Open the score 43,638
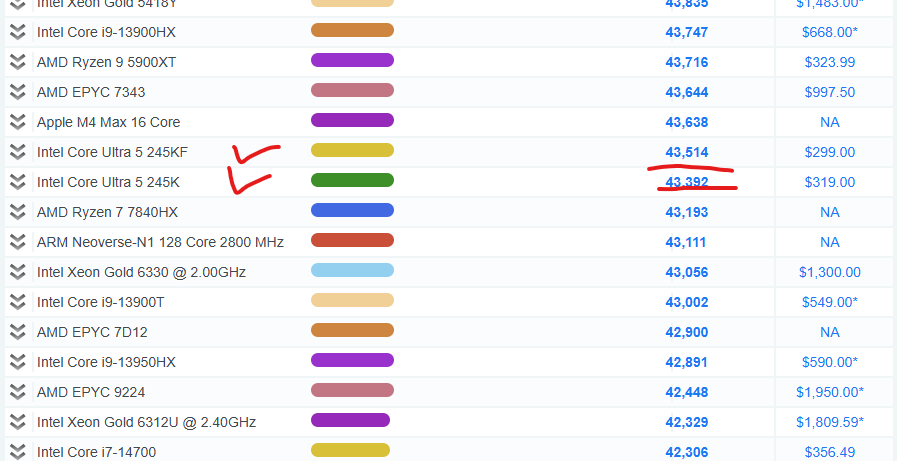This screenshot has width=897, height=461. 686,122
